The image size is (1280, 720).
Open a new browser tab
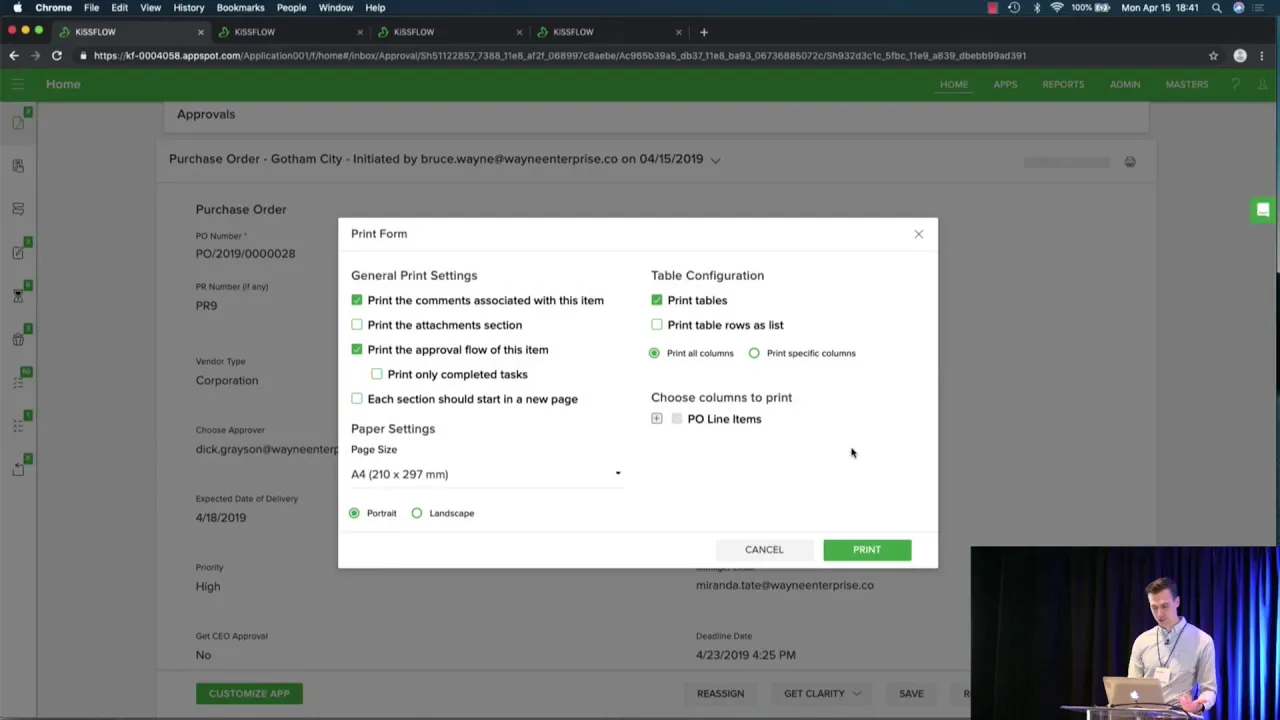[x=703, y=32]
